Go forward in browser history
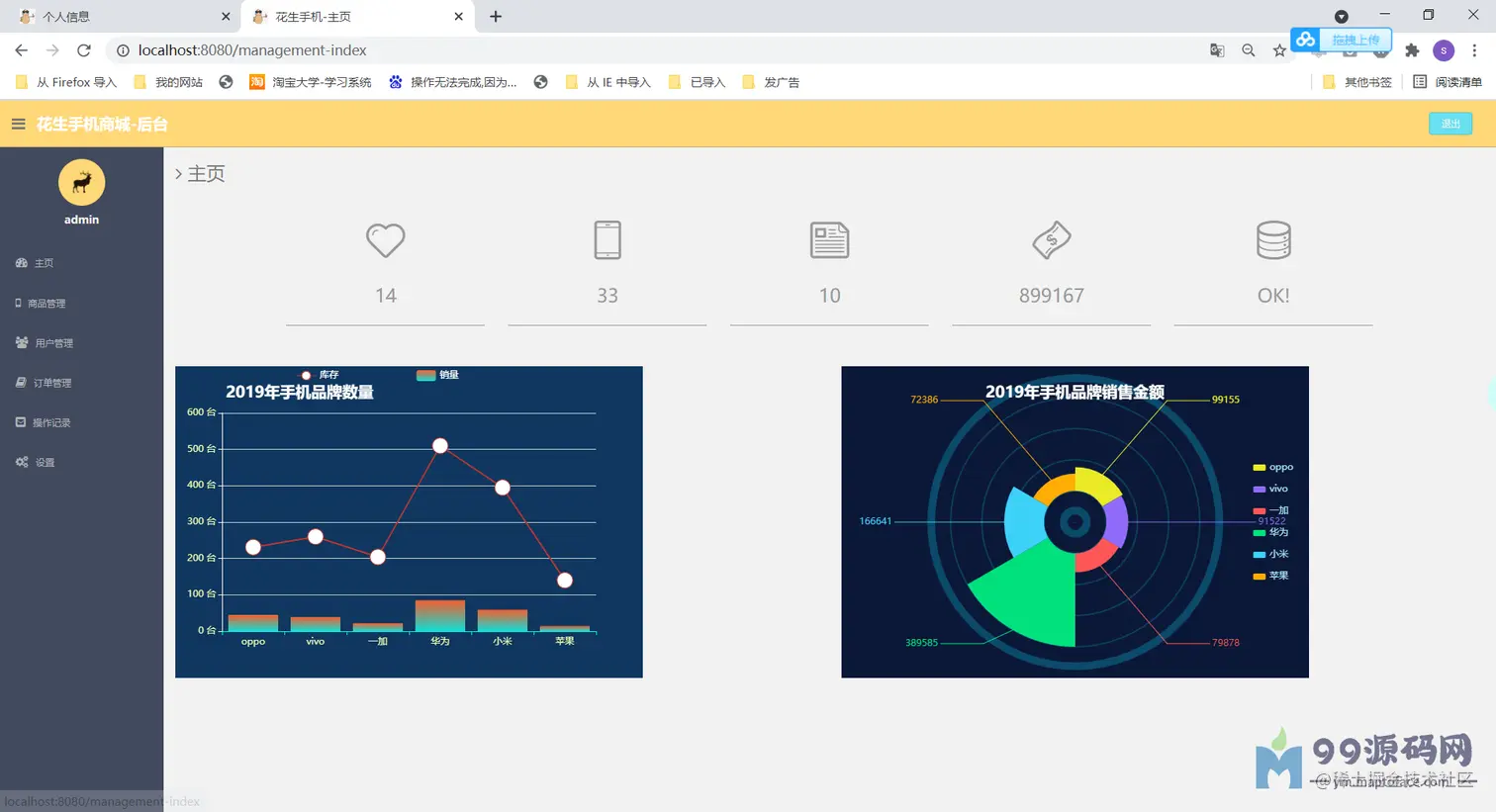Screen dimensions: 1496x812 52,50
